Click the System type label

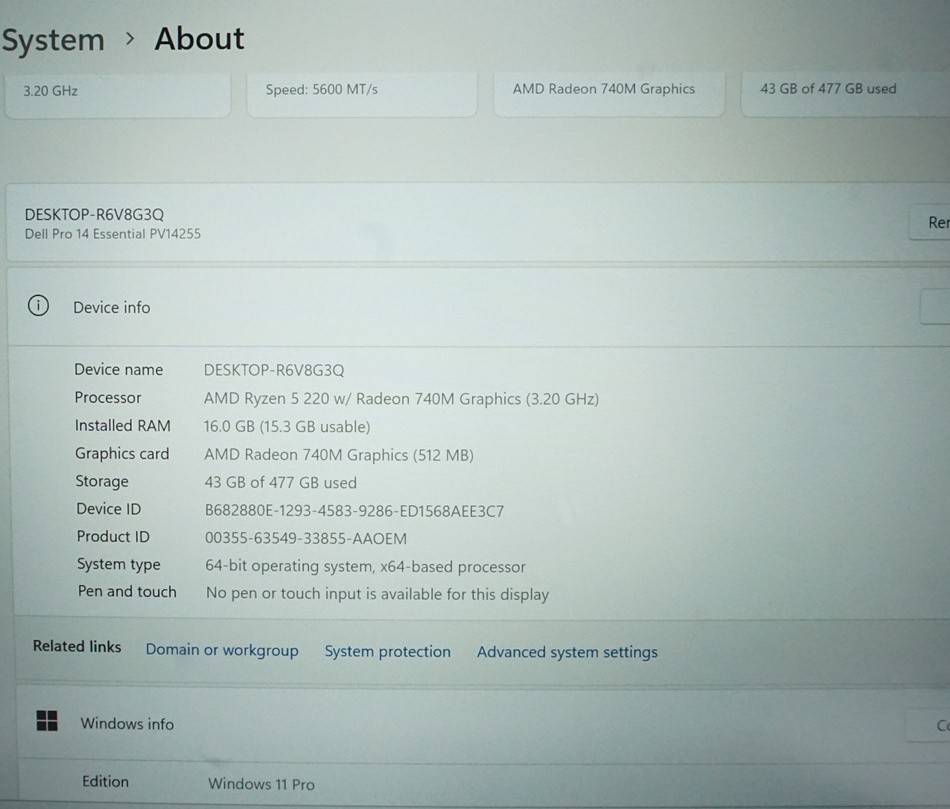[119, 564]
